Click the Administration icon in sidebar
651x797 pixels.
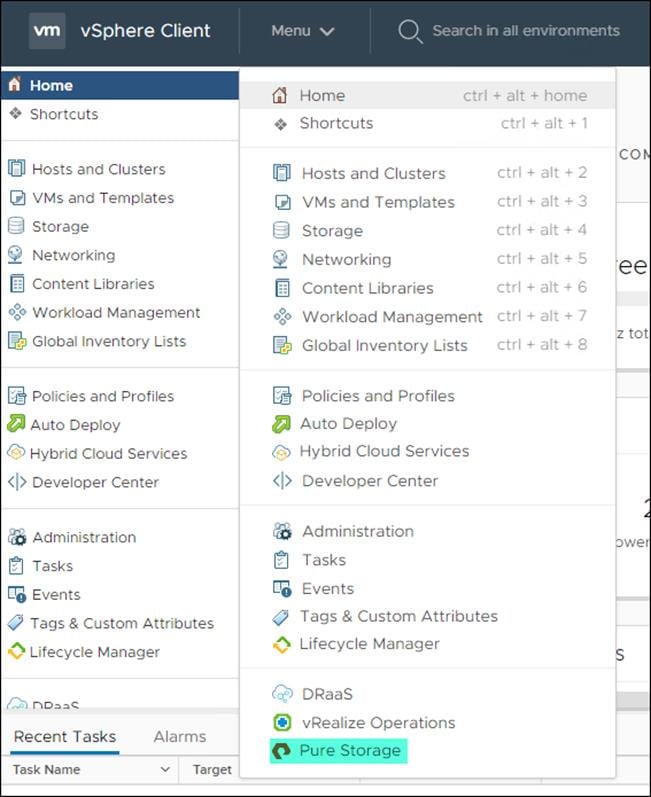point(17,536)
